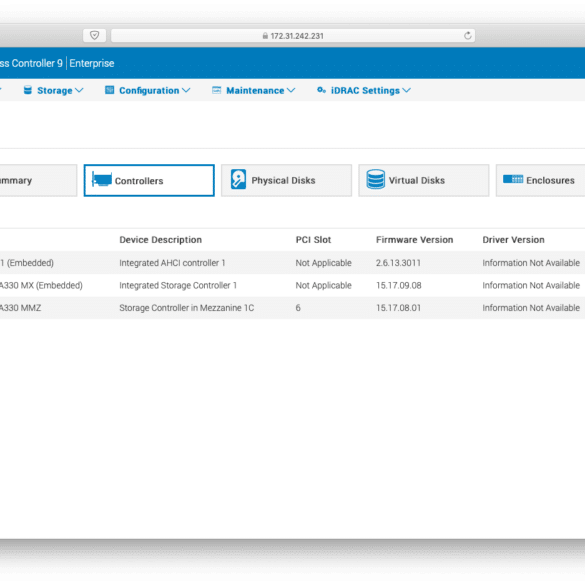Open the Maintenance menu

254,90
